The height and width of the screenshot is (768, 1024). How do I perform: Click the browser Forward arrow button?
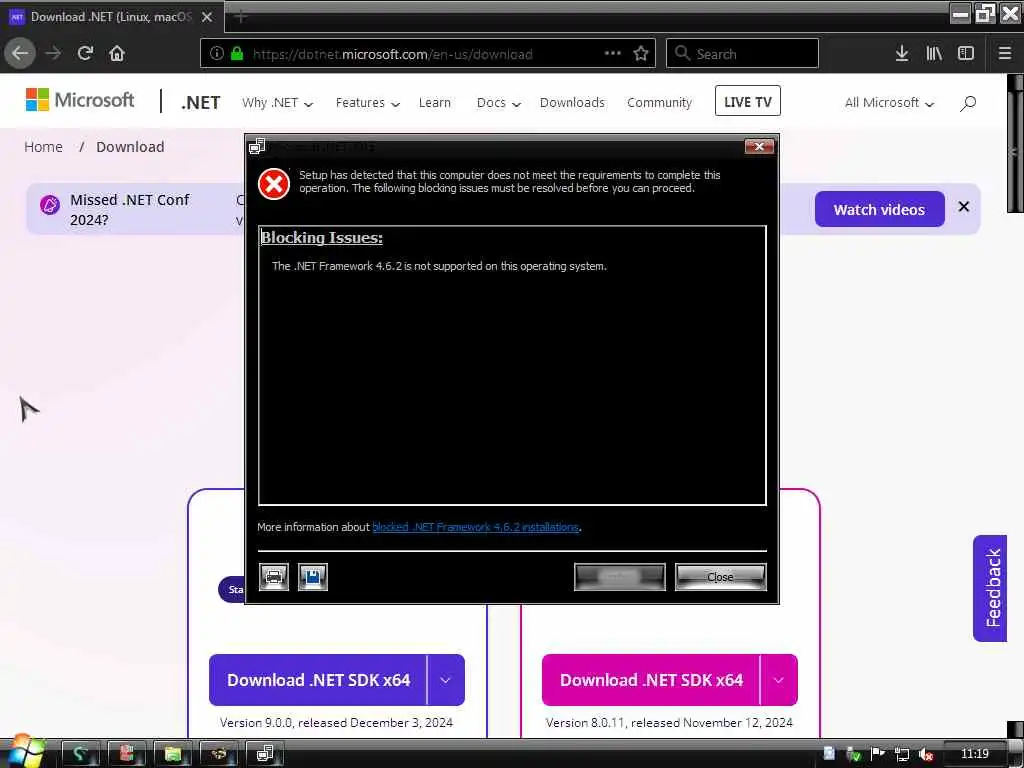pyautogui.click(x=54, y=53)
